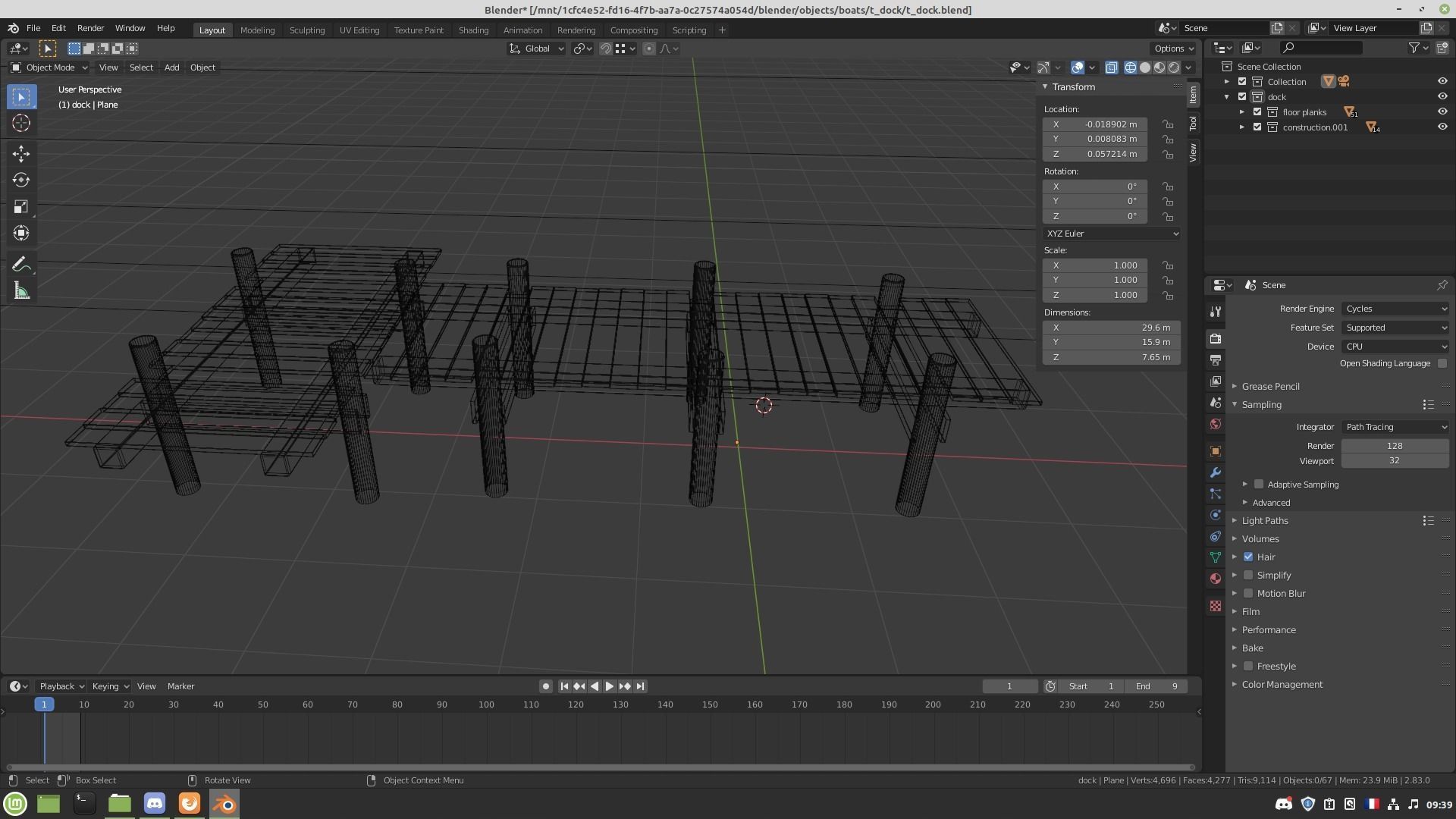The height and width of the screenshot is (819, 1456).
Task: Open the World properties tab icon
Action: pos(1216,424)
